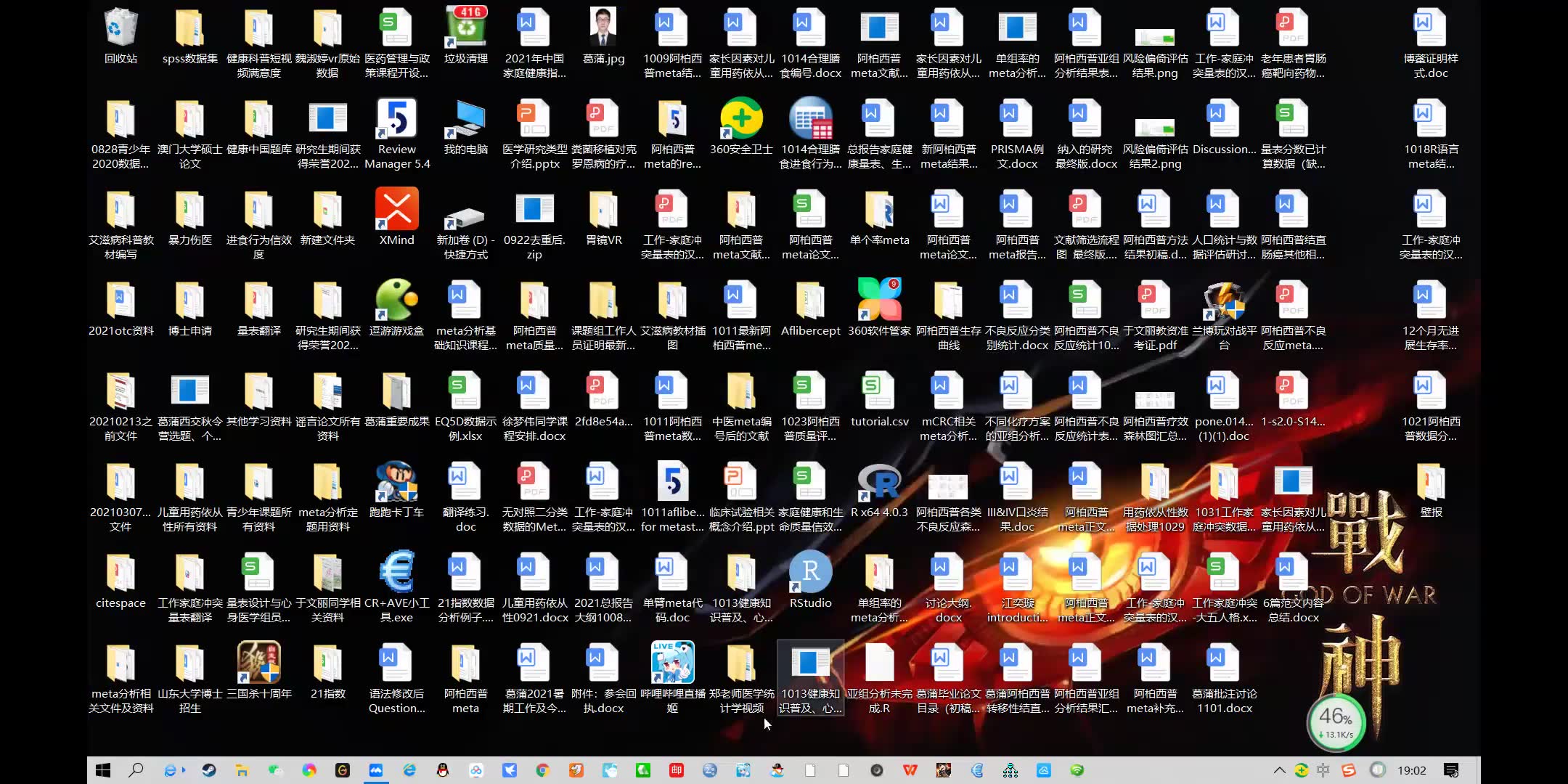This screenshot has height=784, width=1568.
Task: Open 1018R语言meta结... document
Action: pos(1431,134)
